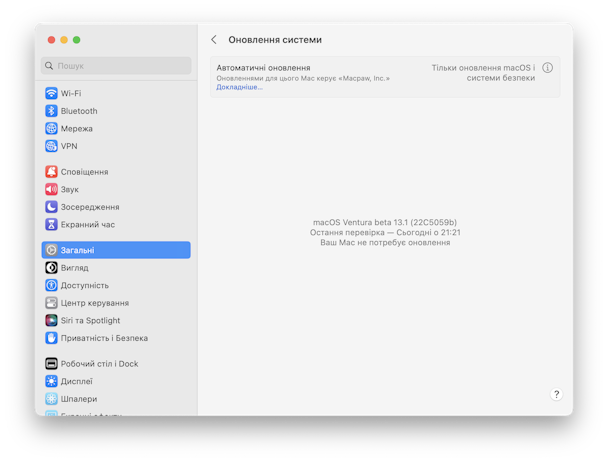
Task: Click Автоматичні оновлення label
Action: click(263, 68)
